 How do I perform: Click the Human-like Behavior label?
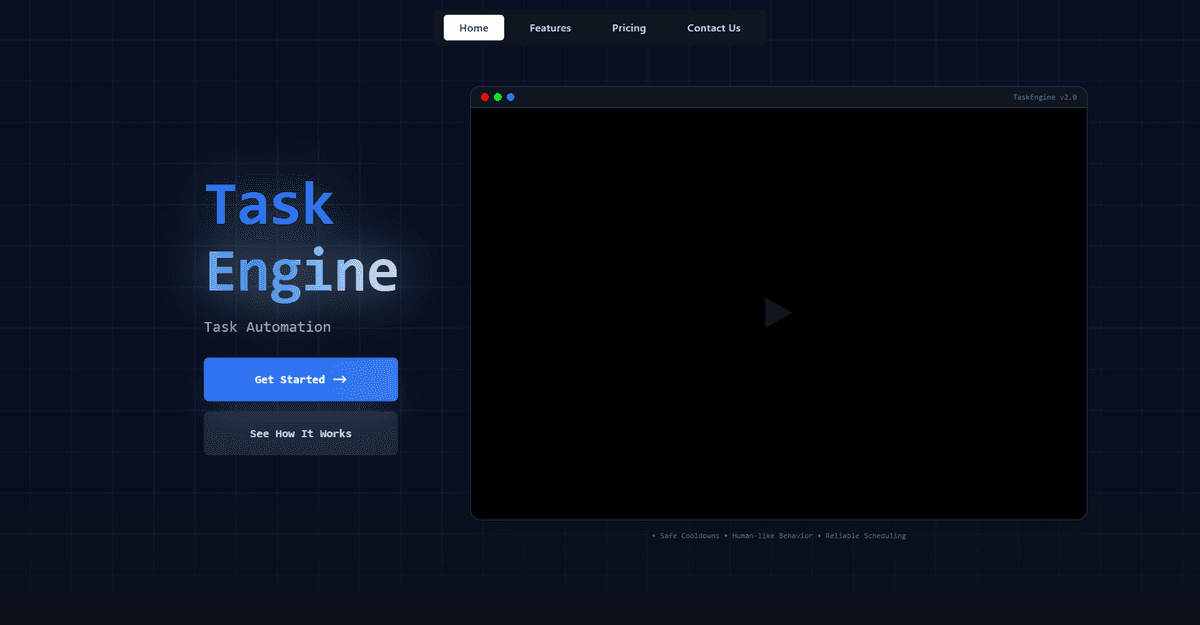pyautogui.click(x=772, y=535)
